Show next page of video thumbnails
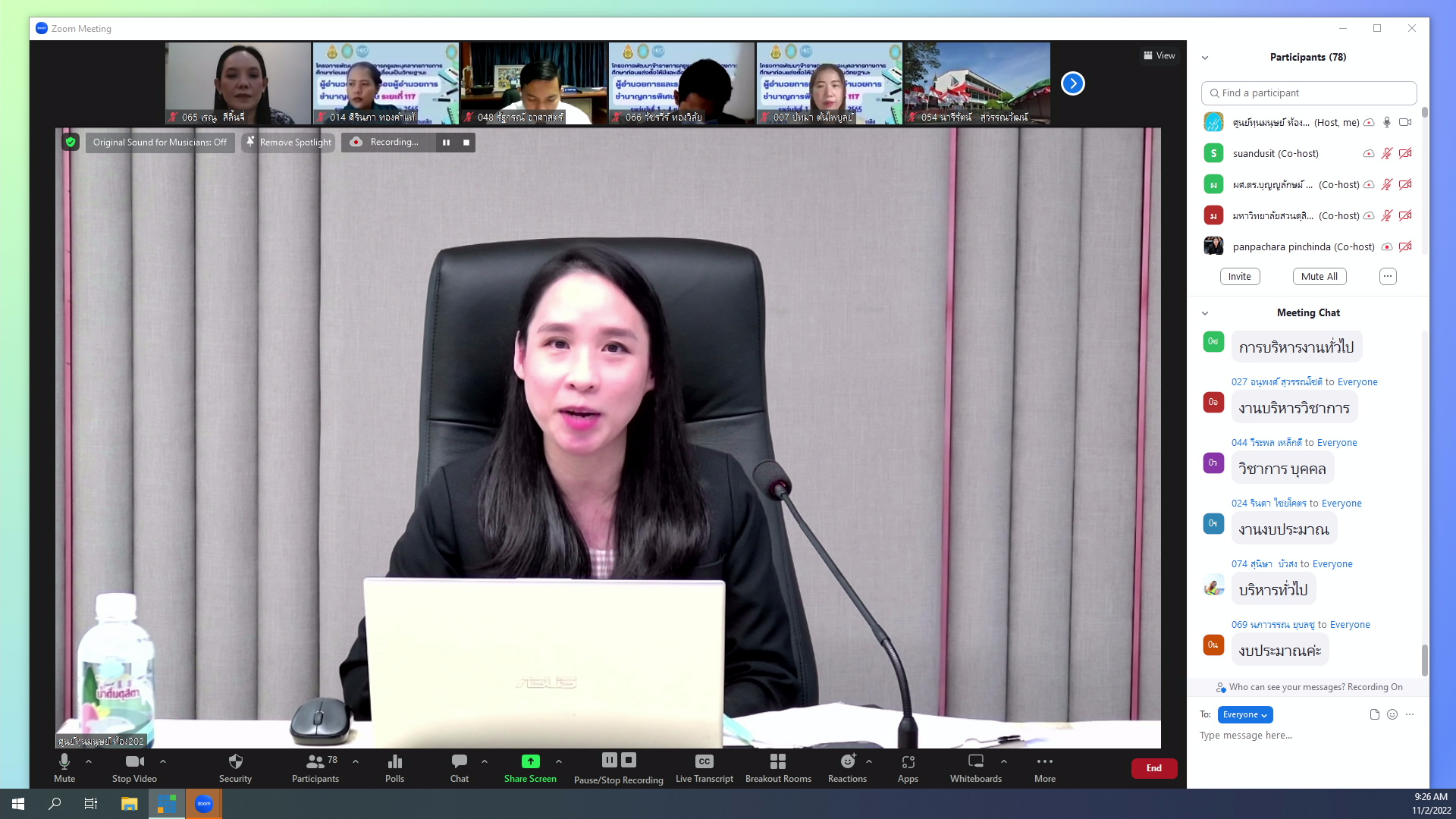 1072,83
